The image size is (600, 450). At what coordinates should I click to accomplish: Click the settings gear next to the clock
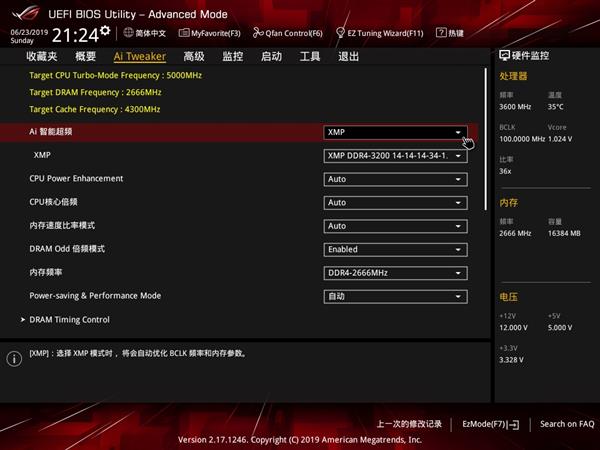point(105,31)
